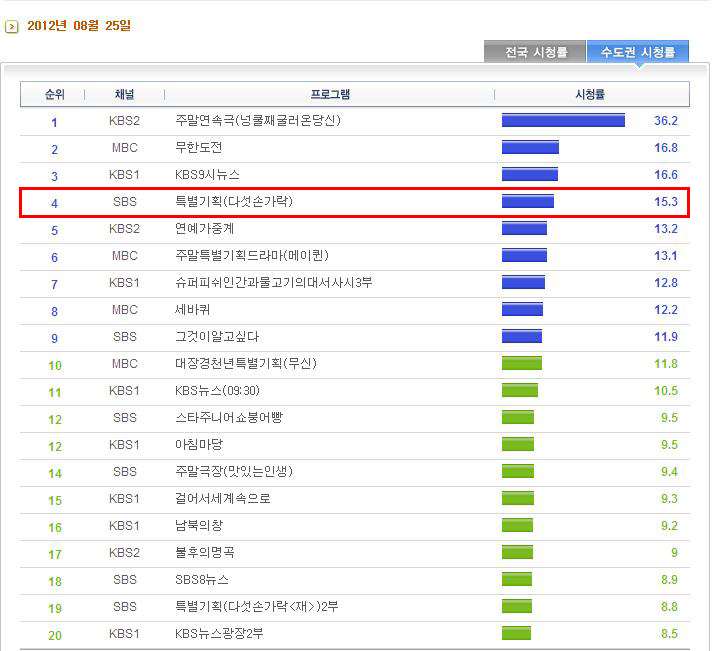Click 대장경천년특별기획(무신) program
The height and width of the screenshot is (651, 713).
(246, 364)
